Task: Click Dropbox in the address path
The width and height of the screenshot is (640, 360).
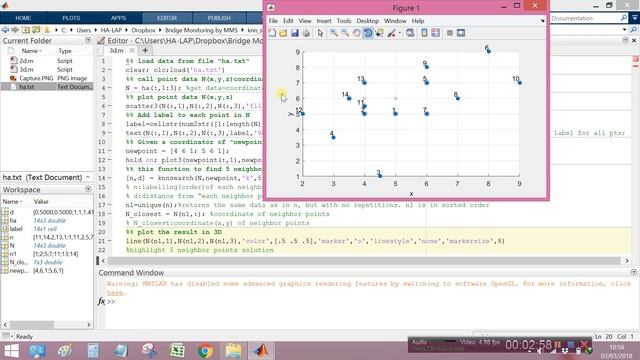Action: [143, 30]
